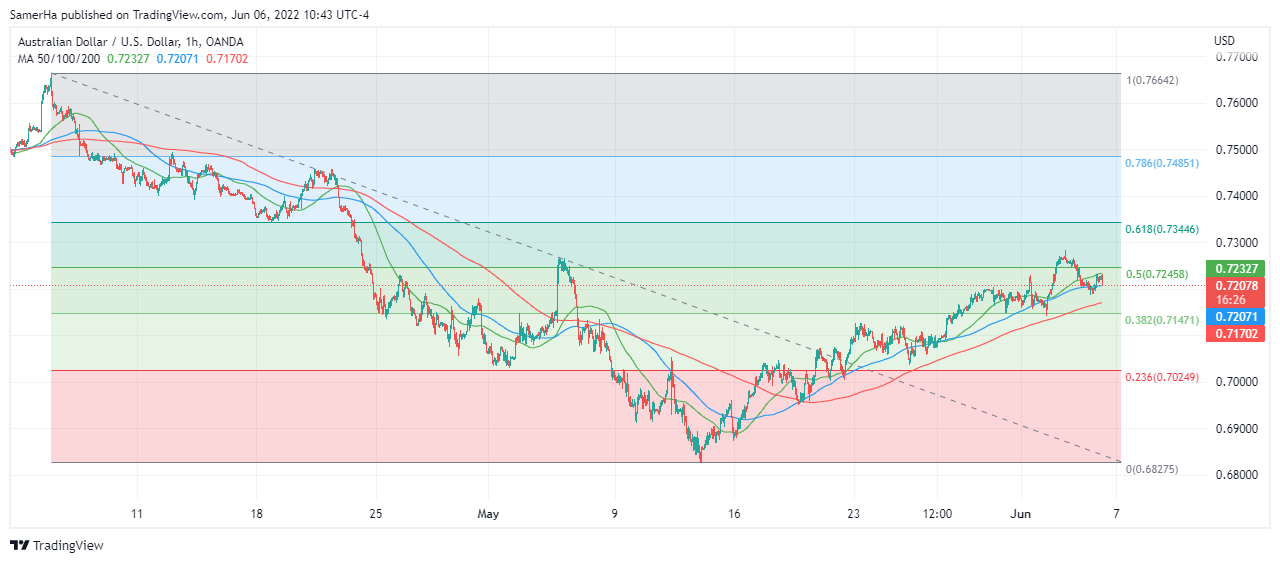Select the Australian Dollar / U.S. Dollar chart title
The image size is (1280, 563).
click(x=130, y=42)
